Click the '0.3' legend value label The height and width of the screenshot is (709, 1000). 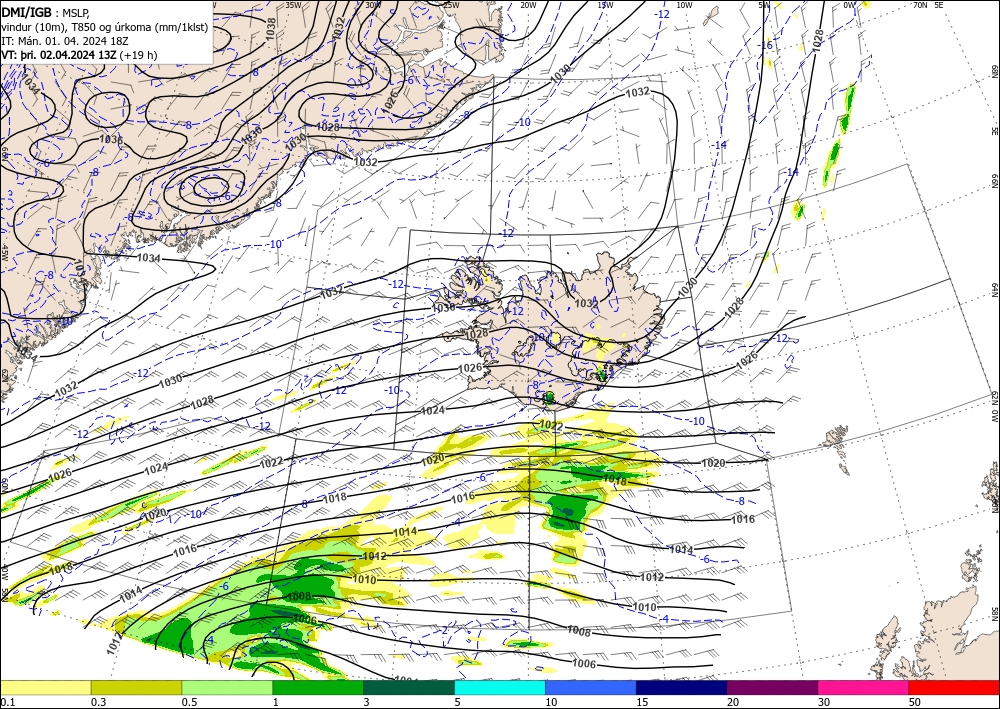pos(98,702)
